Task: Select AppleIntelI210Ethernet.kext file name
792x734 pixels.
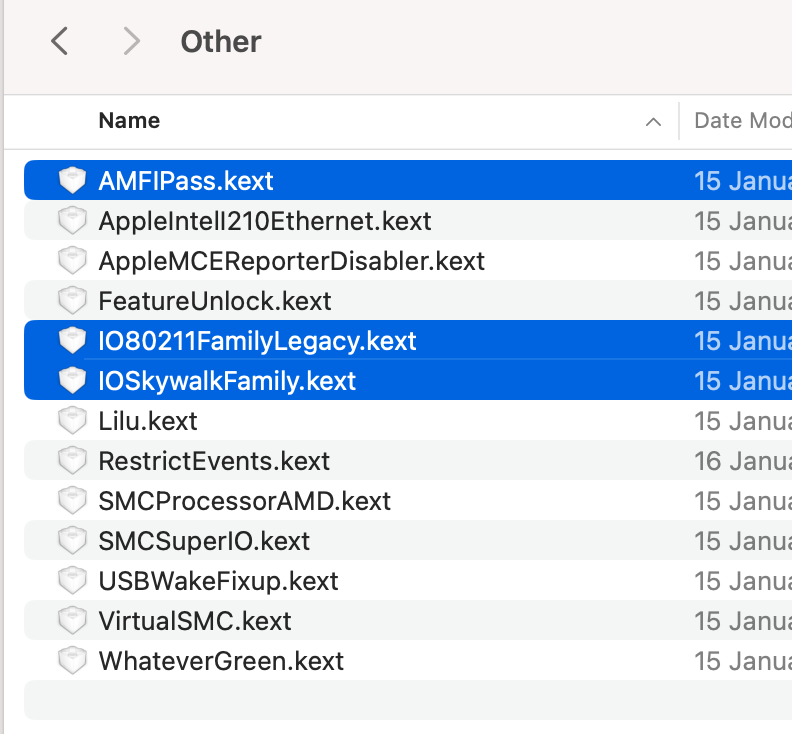Action: point(265,221)
